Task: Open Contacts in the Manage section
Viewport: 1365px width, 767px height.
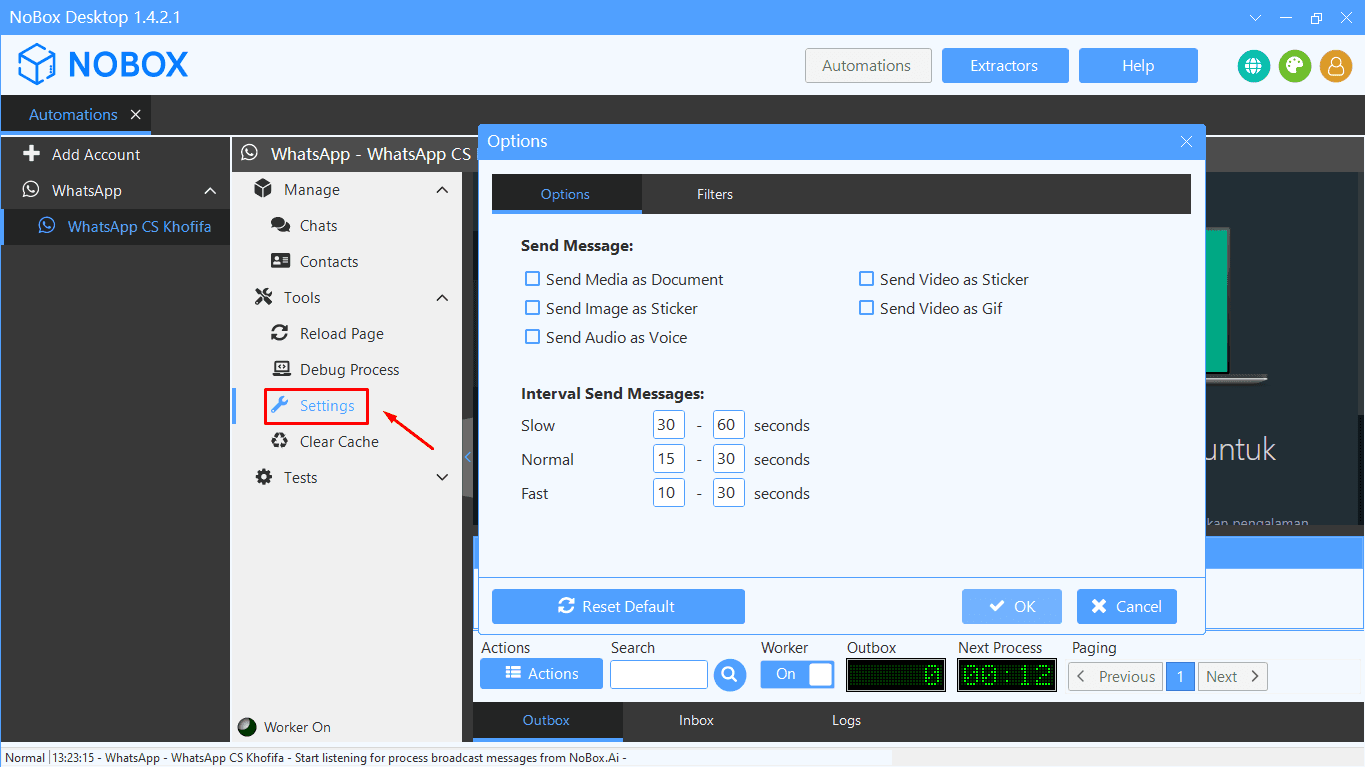Action: (328, 262)
